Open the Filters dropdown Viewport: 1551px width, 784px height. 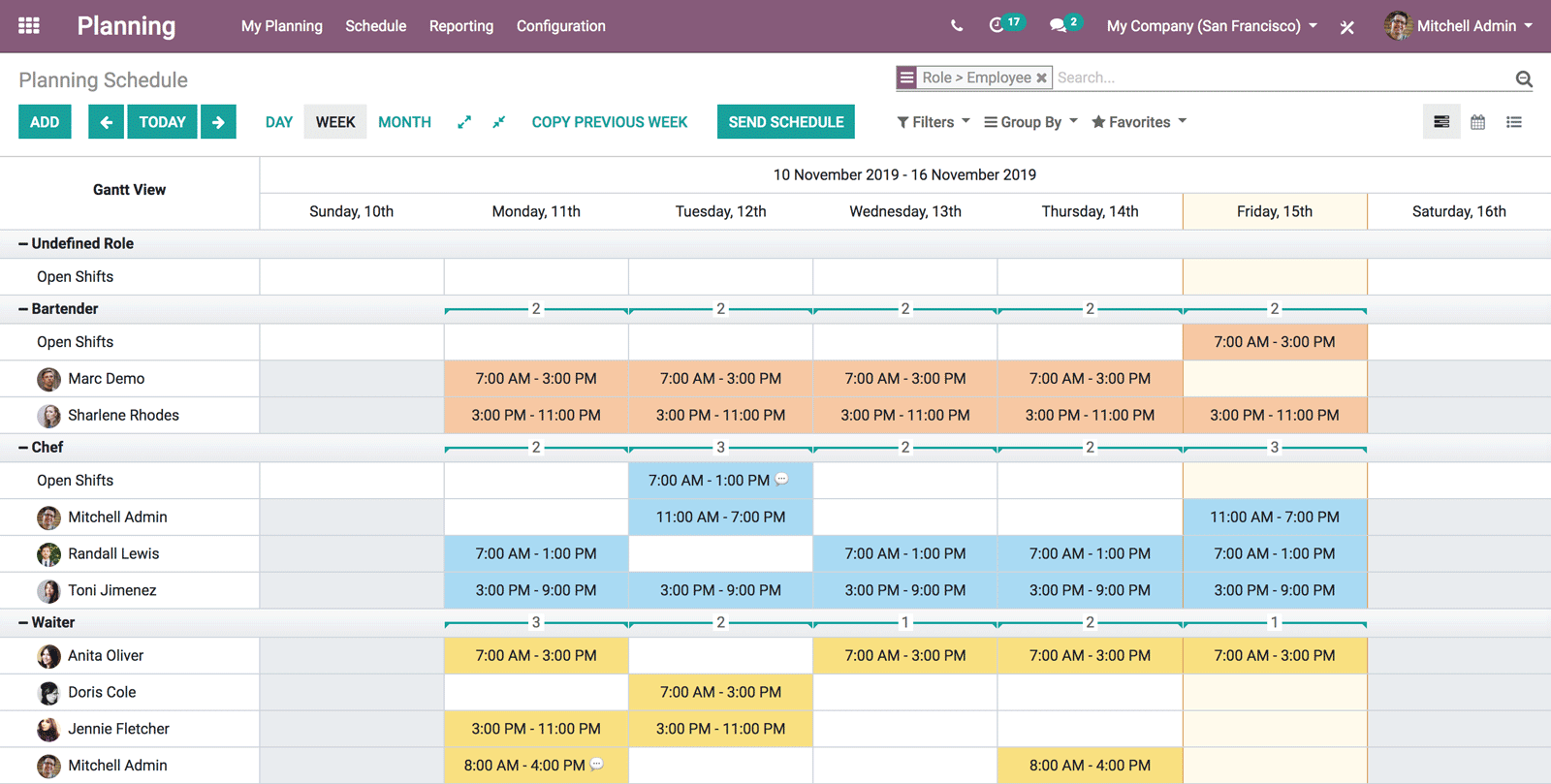tap(933, 122)
